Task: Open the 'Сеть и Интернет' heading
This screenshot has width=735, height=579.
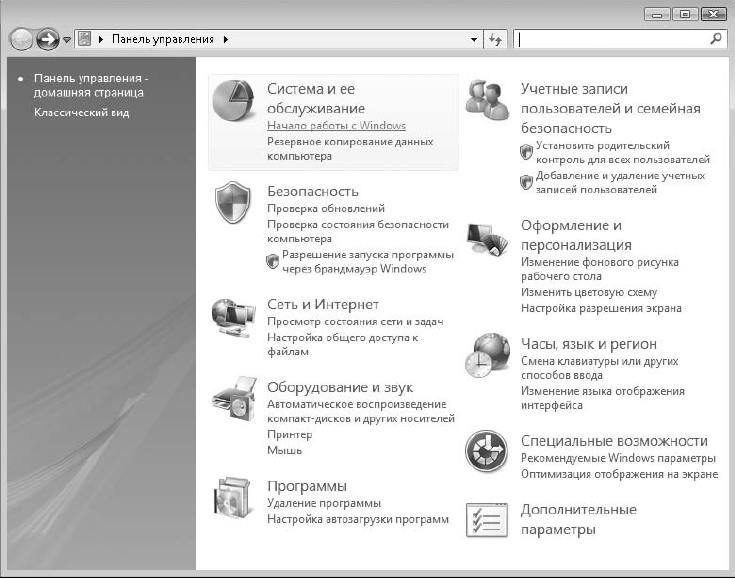Action: pyautogui.click(x=323, y=304)
